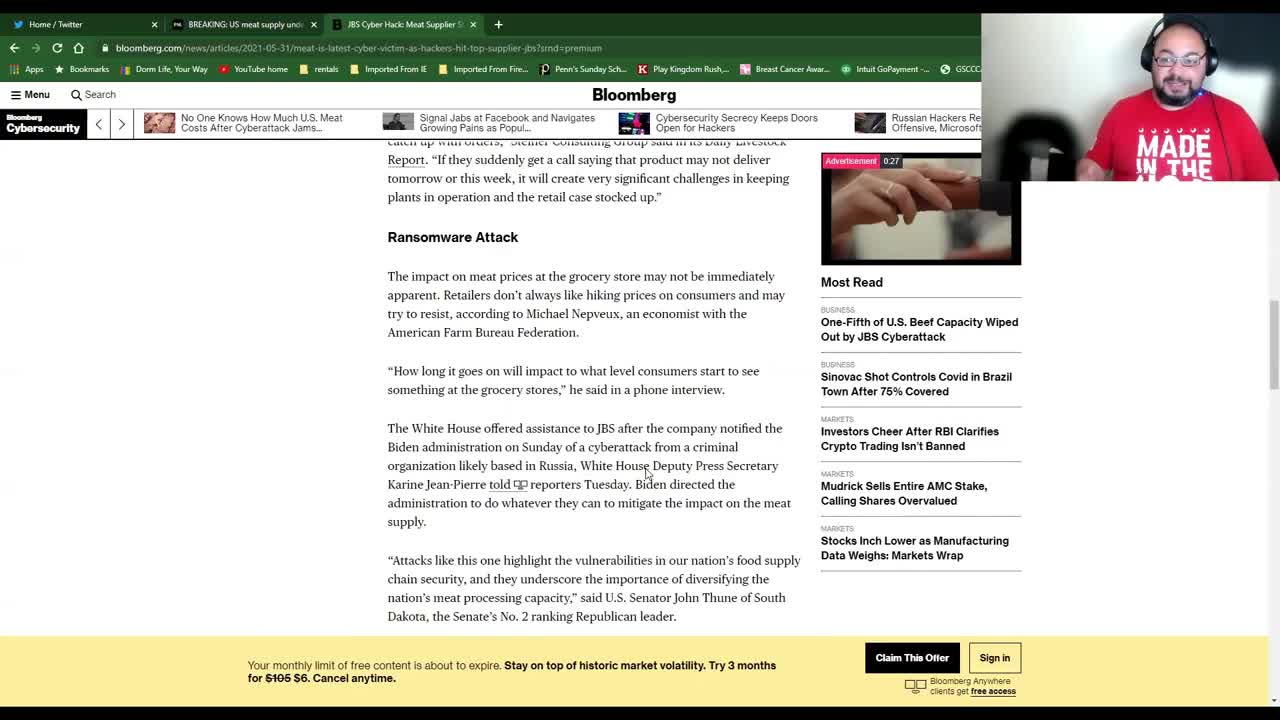Click the Bloomberg Anywhere terminal icon

(x=915, y=686)
